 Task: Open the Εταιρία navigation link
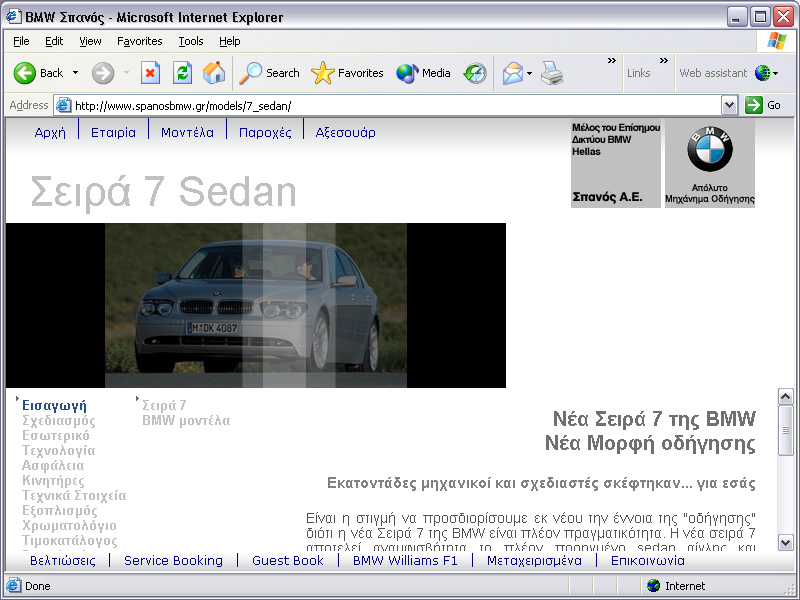113,133
